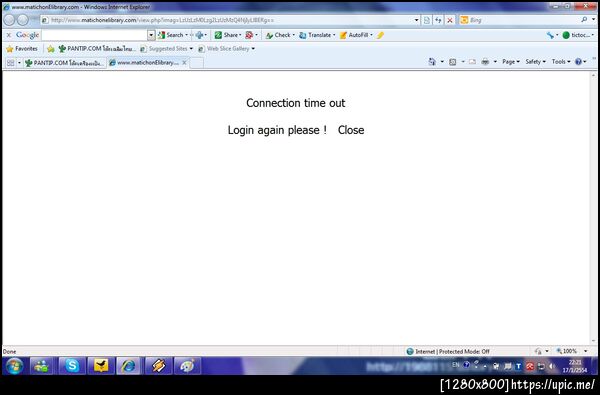Click the browser Back button

(x=10, y=20)
